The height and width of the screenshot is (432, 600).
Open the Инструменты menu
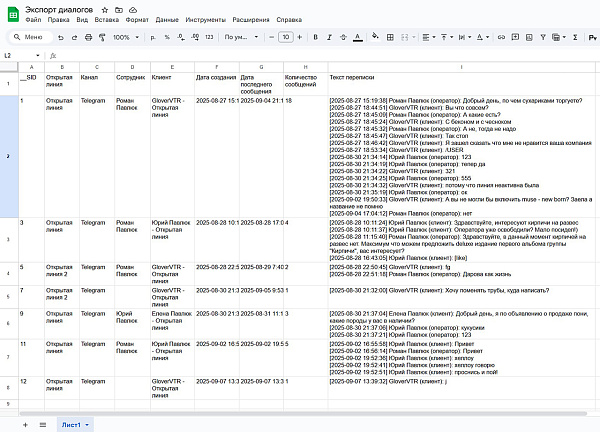[205, 20]
